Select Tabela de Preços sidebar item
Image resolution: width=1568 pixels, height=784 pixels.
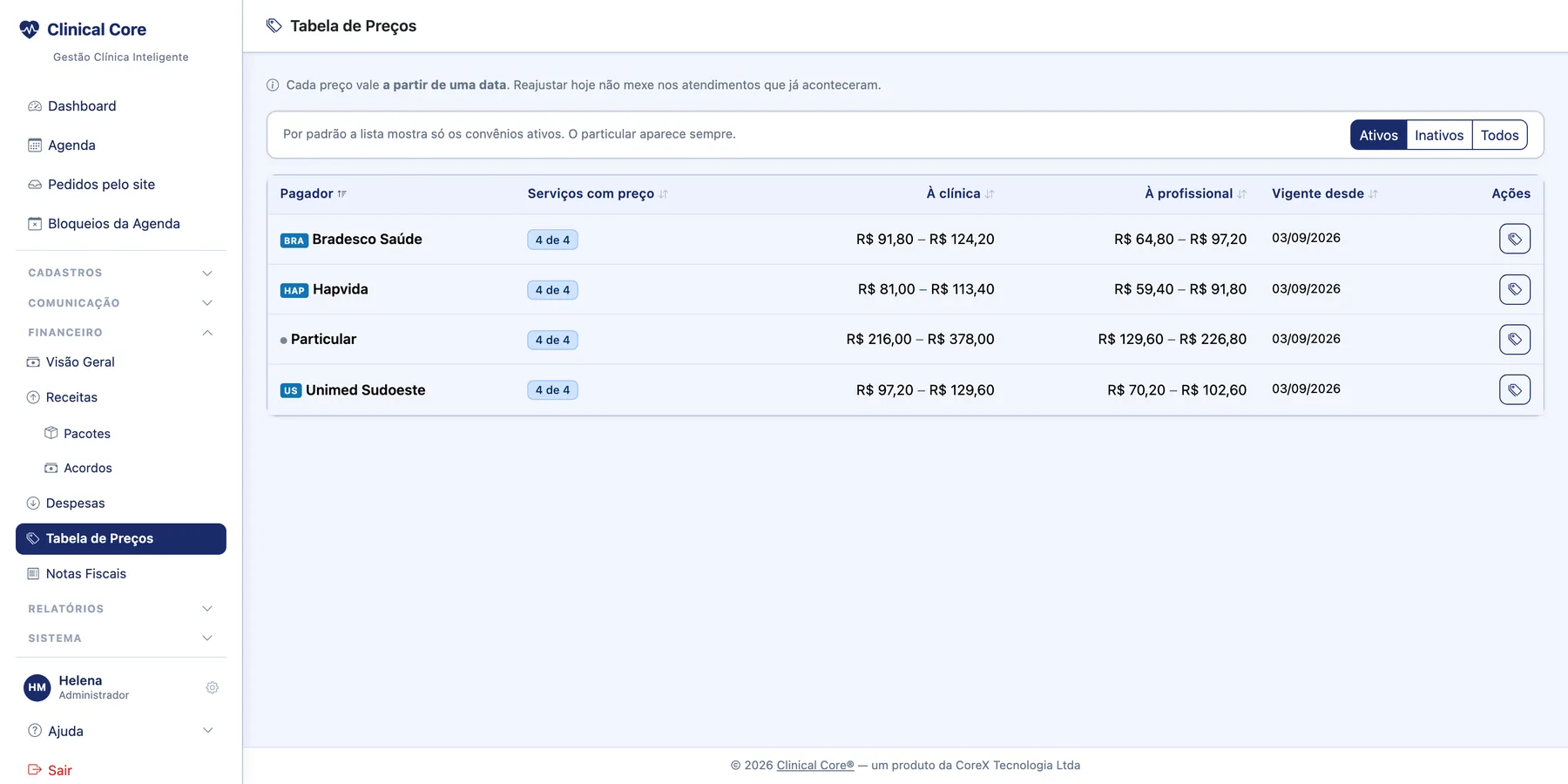point(121,539)
